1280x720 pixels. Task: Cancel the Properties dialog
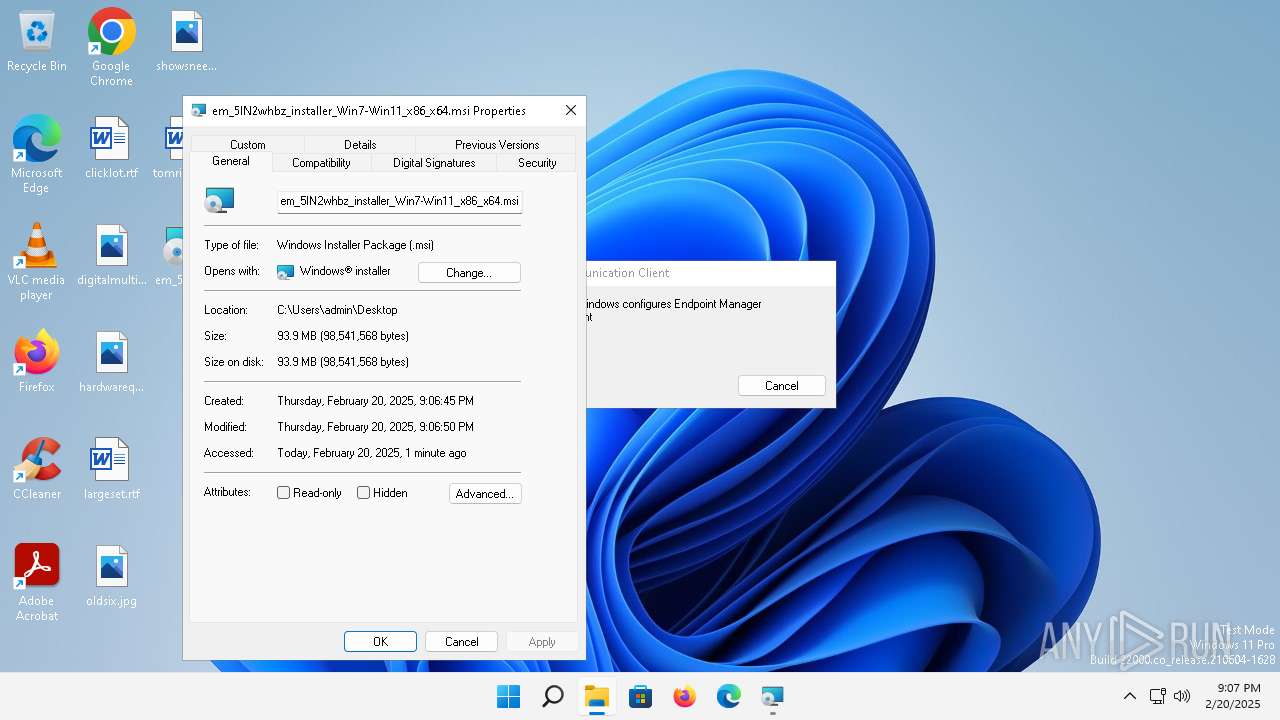point(462,641)
